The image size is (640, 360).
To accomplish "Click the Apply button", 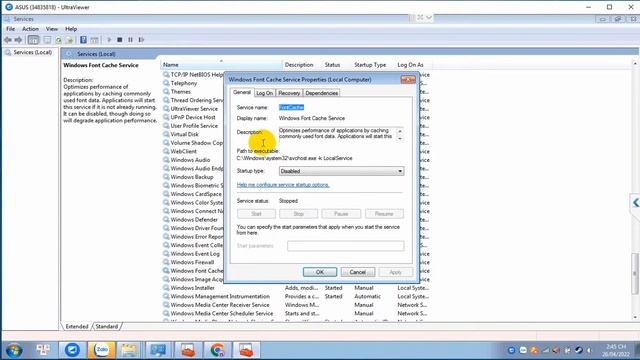I will (x=395, y=272).
